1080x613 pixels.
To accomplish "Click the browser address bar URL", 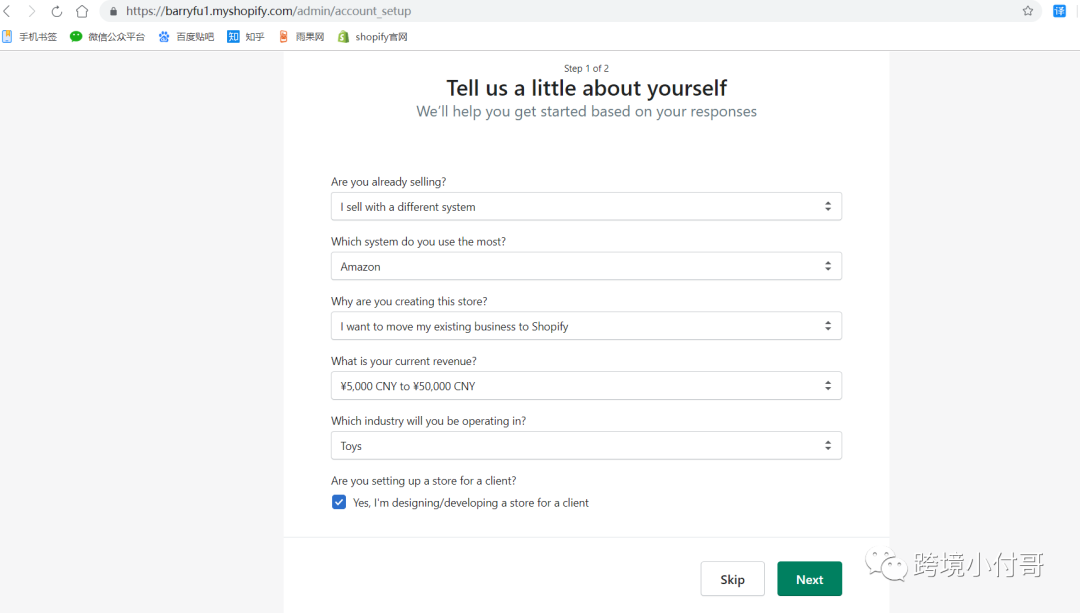I will pos(268,12).
